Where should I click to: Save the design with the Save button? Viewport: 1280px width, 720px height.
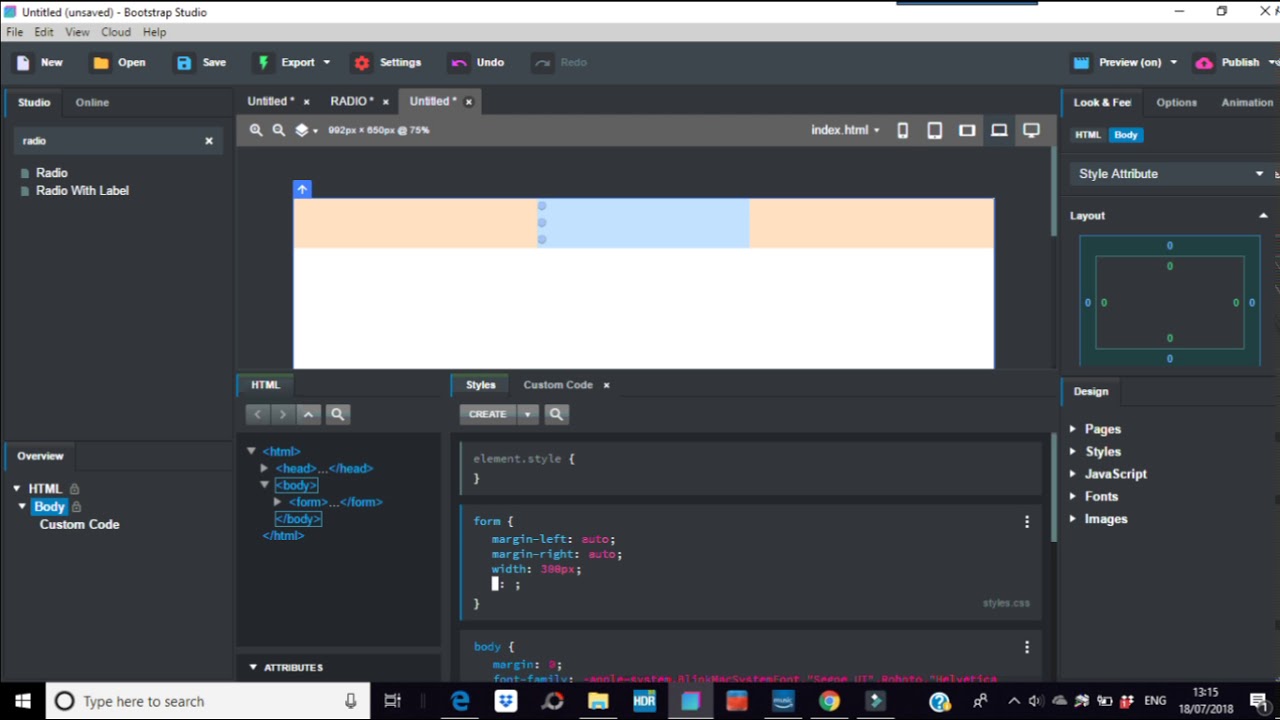[x=201, y=62]
